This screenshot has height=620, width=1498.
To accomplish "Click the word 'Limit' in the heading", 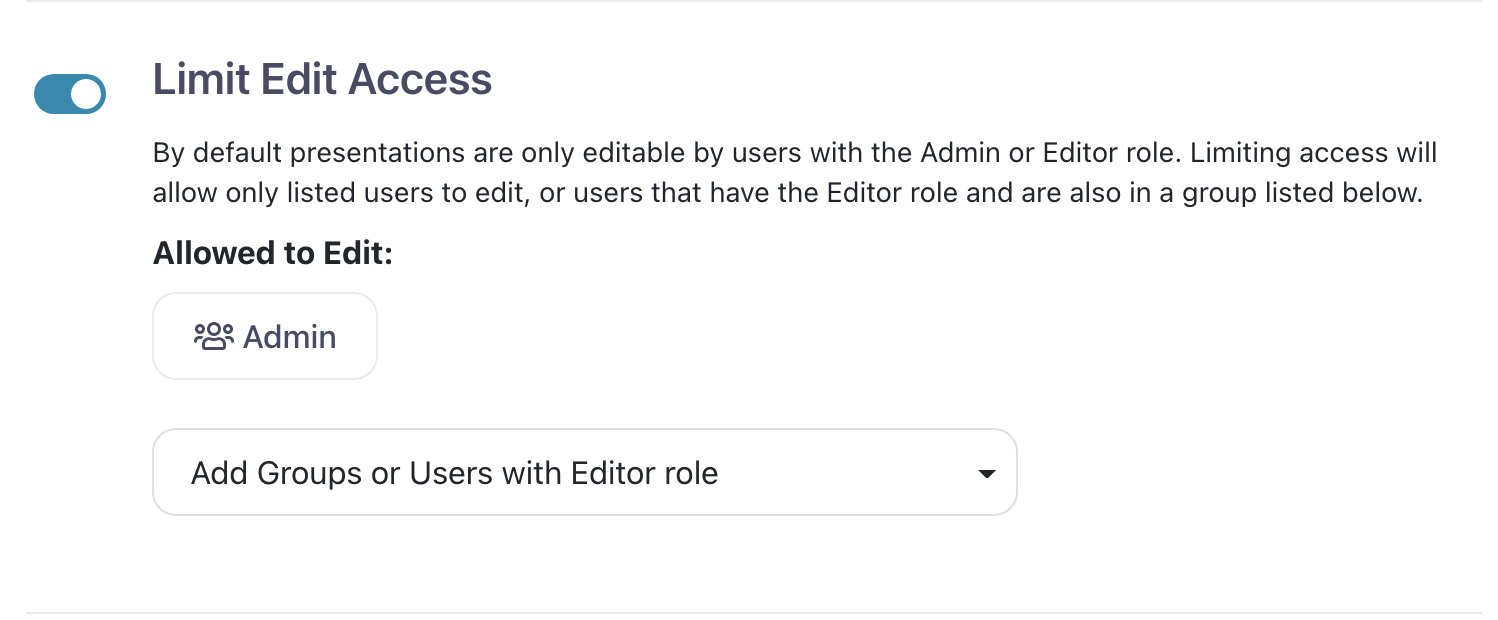I will pyautogui.click(x=199, y=79).
